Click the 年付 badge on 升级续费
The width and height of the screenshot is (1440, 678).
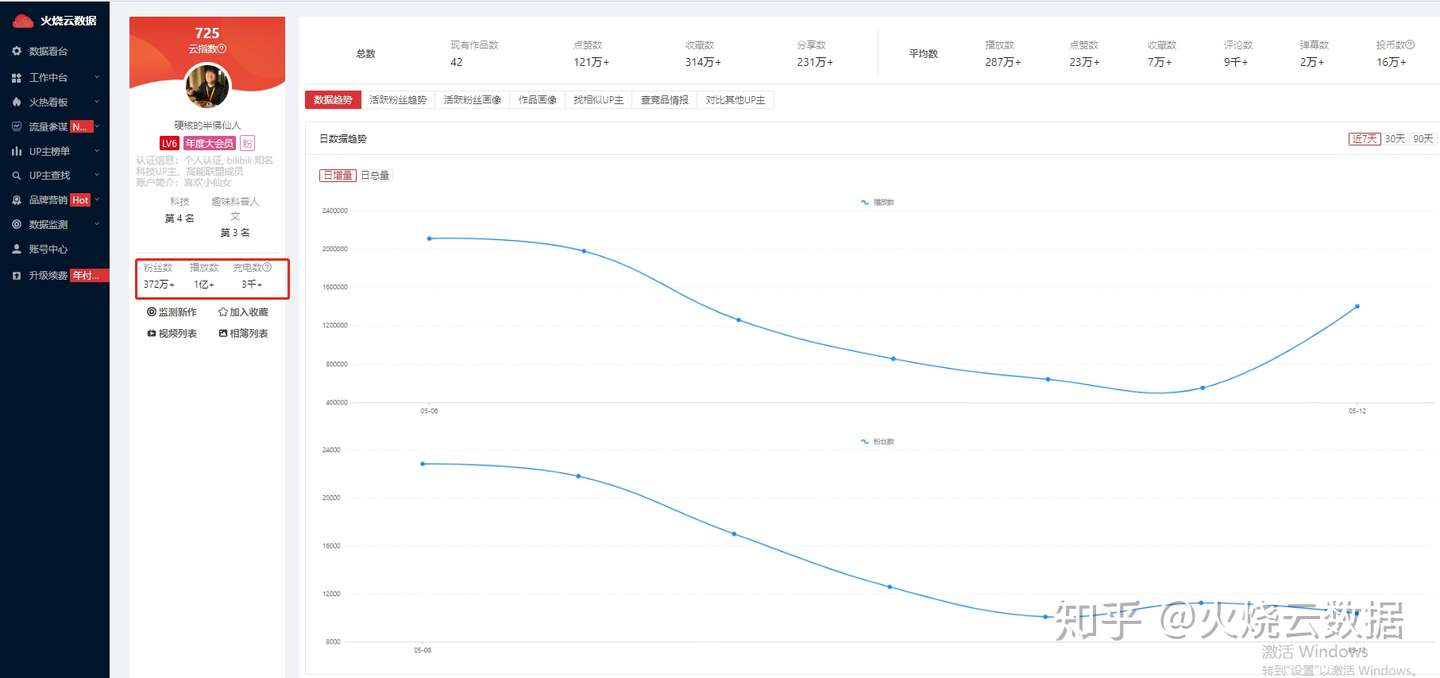(89, 275)
